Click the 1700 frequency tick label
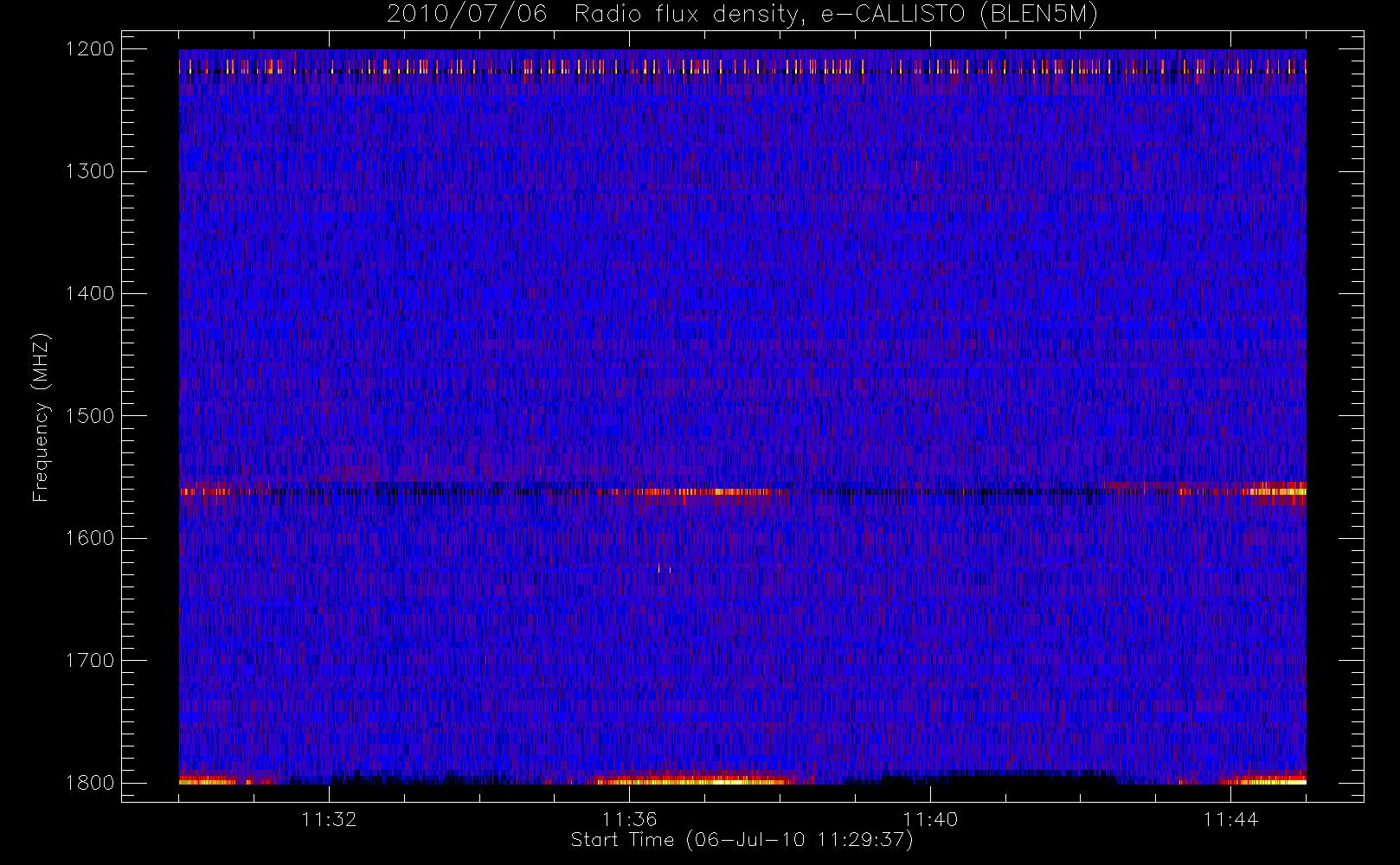The height and width of the screenshot is (865, 1400). [89, 661]
